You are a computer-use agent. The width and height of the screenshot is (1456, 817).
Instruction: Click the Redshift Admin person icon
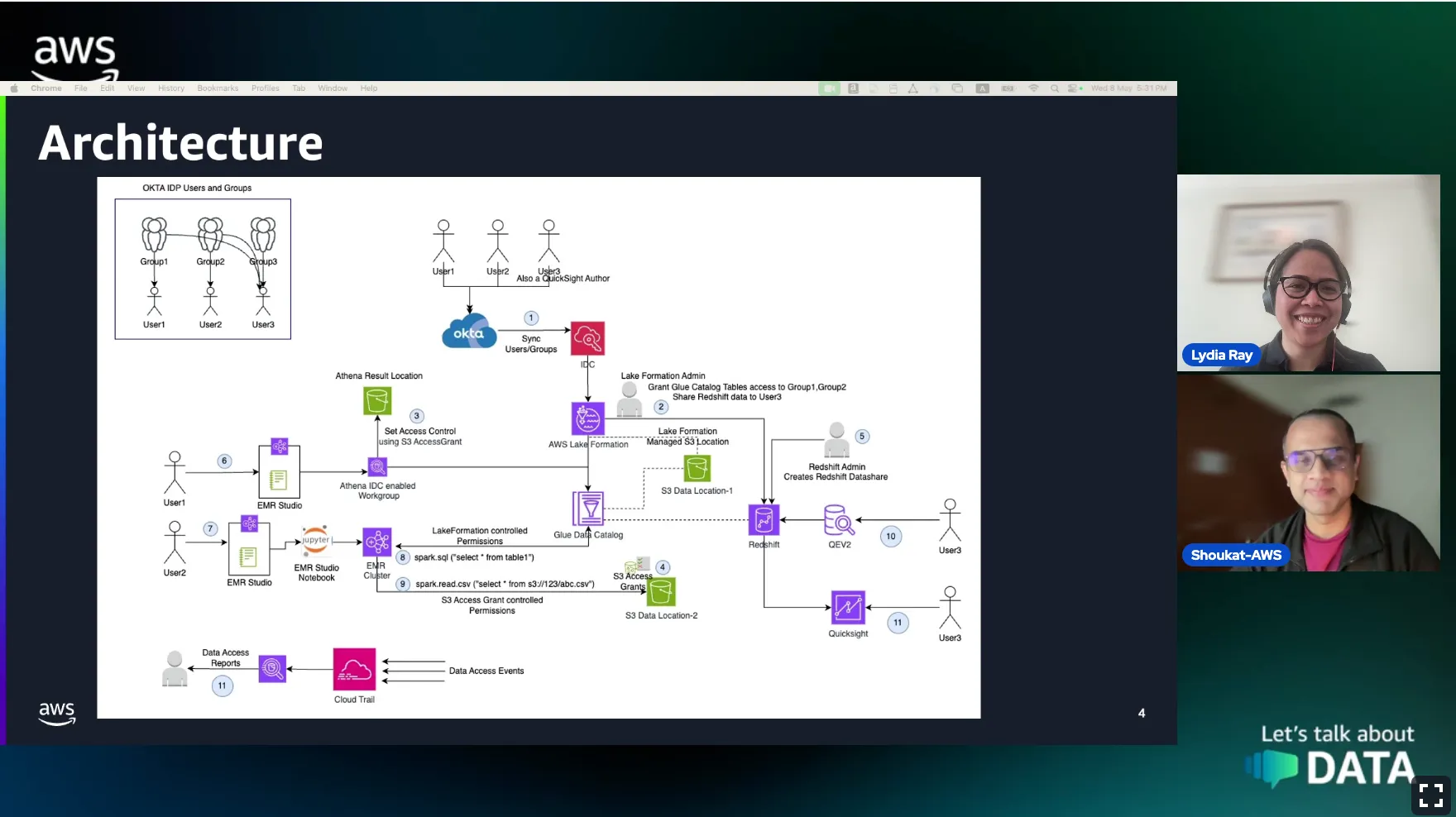837,440
